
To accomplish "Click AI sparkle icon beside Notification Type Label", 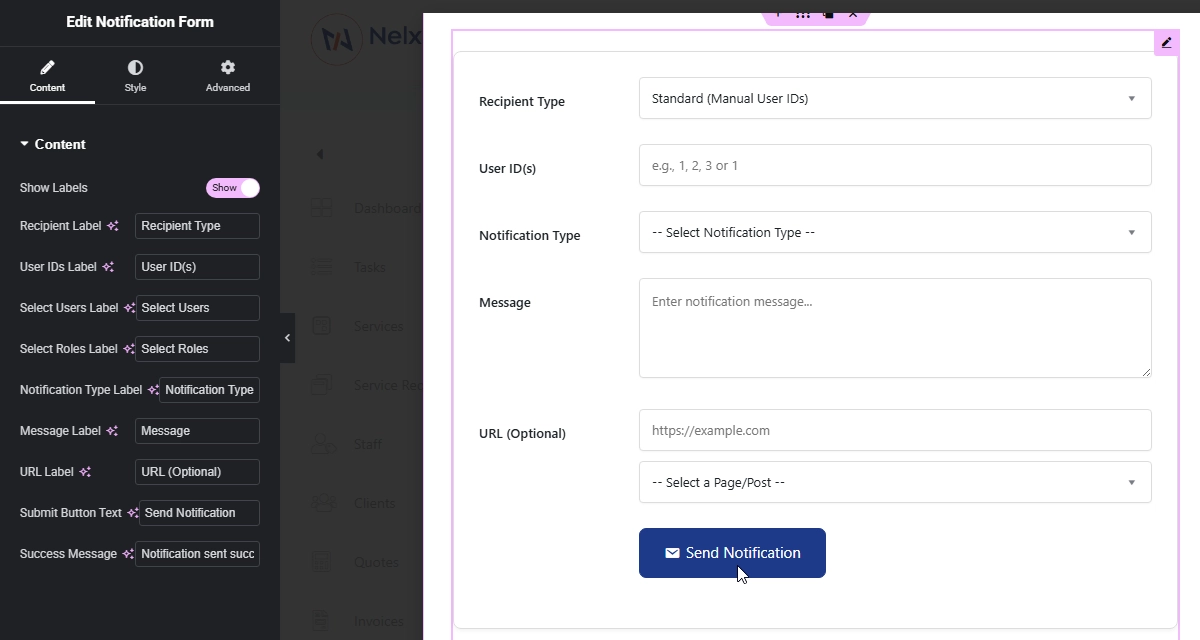I will click(153, 390).
